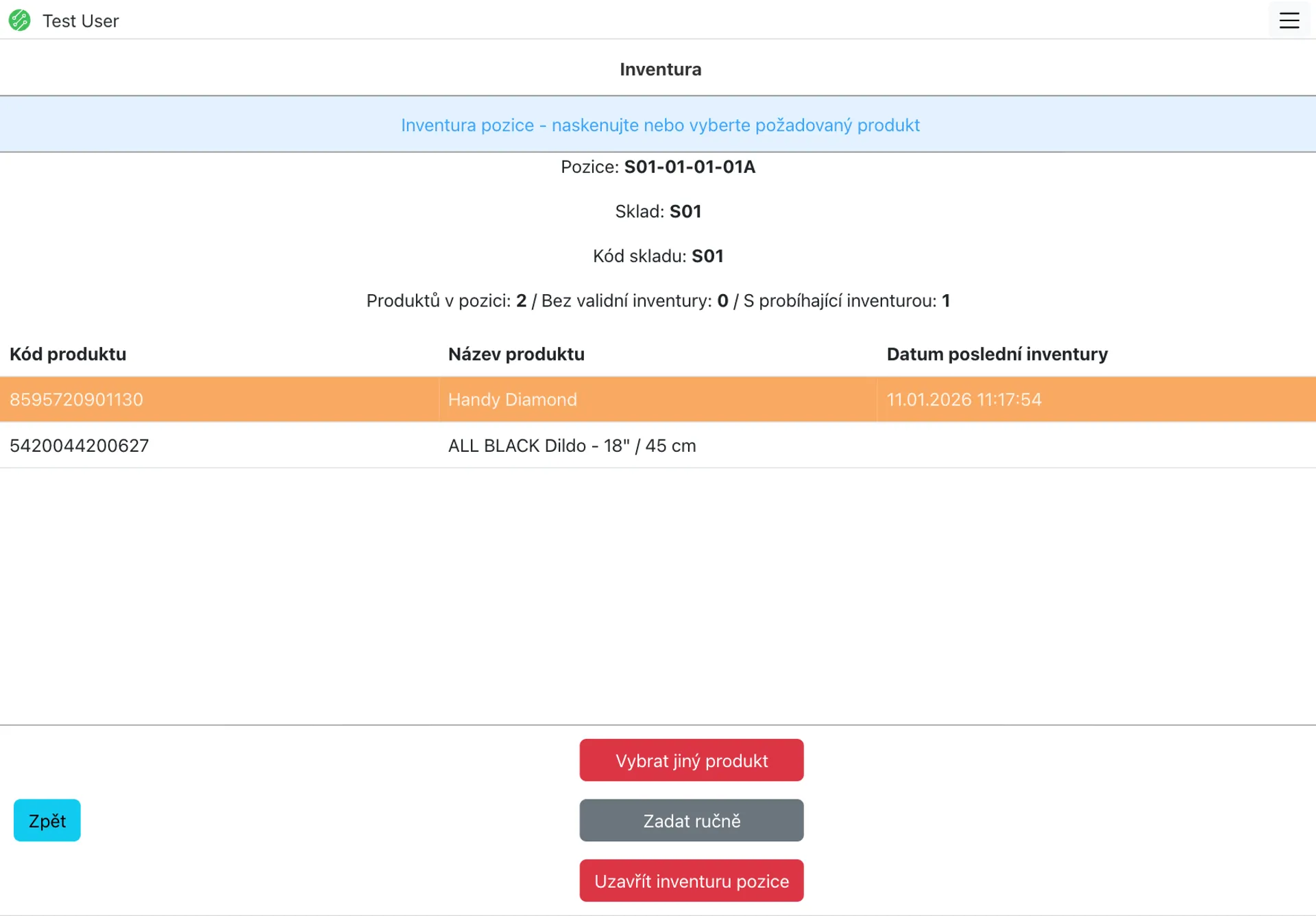
Task: Click the Název produktu column header
Action: 516,354
